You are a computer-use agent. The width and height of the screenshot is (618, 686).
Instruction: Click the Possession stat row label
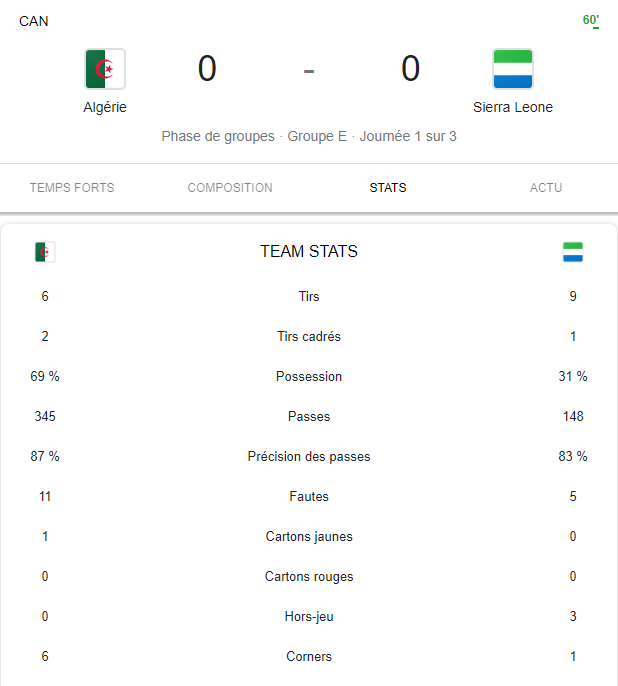(309, 376)
